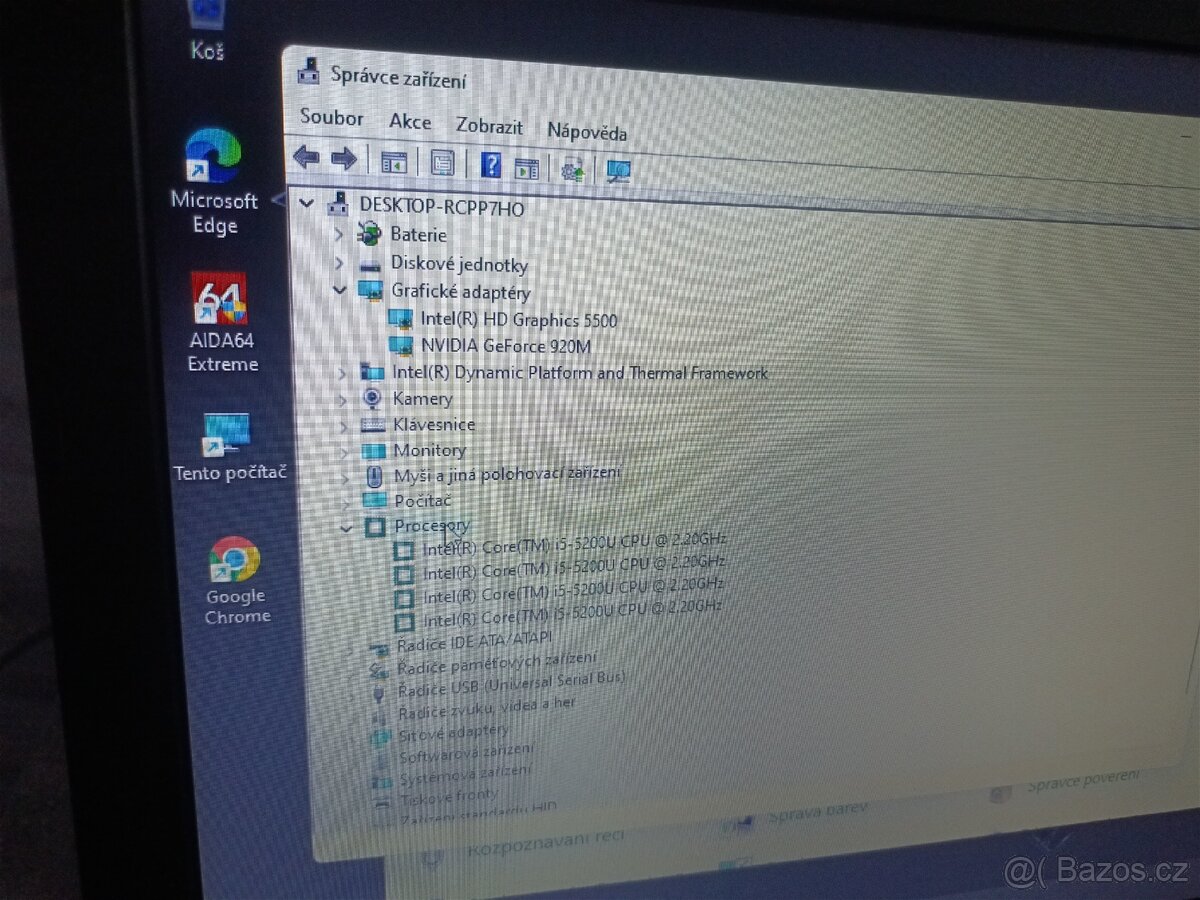Viewport: 1200px width, 900px height.
Task: Click the blue question mark Help icon
Action: coord(490,165)
